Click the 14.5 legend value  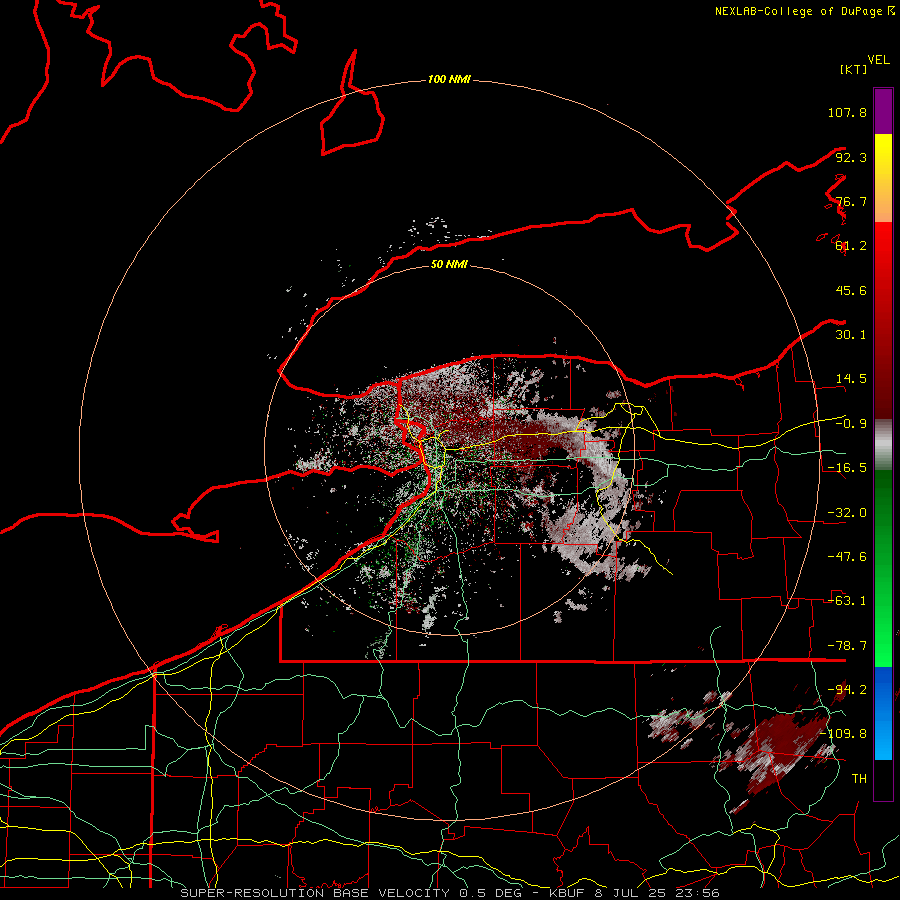[851, 379]
